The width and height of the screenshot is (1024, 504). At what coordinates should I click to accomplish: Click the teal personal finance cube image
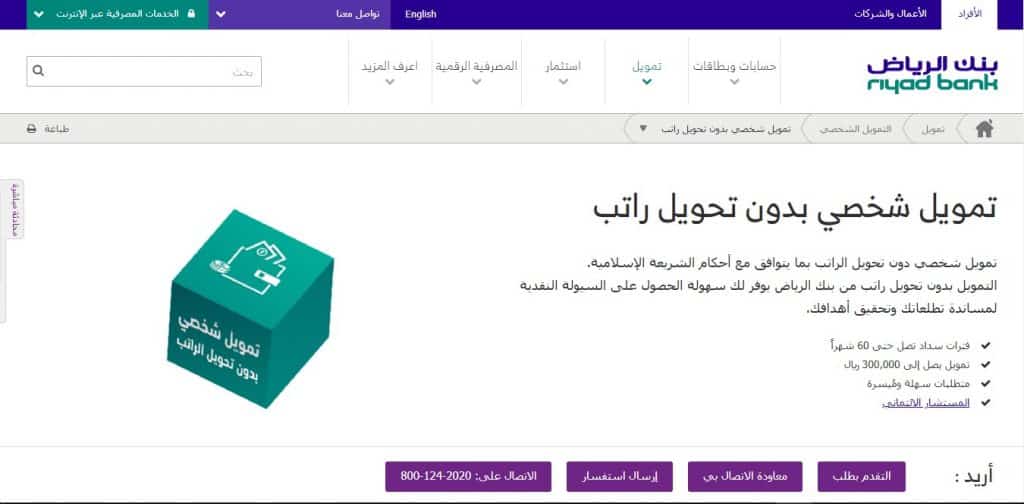tap(251, 309)
